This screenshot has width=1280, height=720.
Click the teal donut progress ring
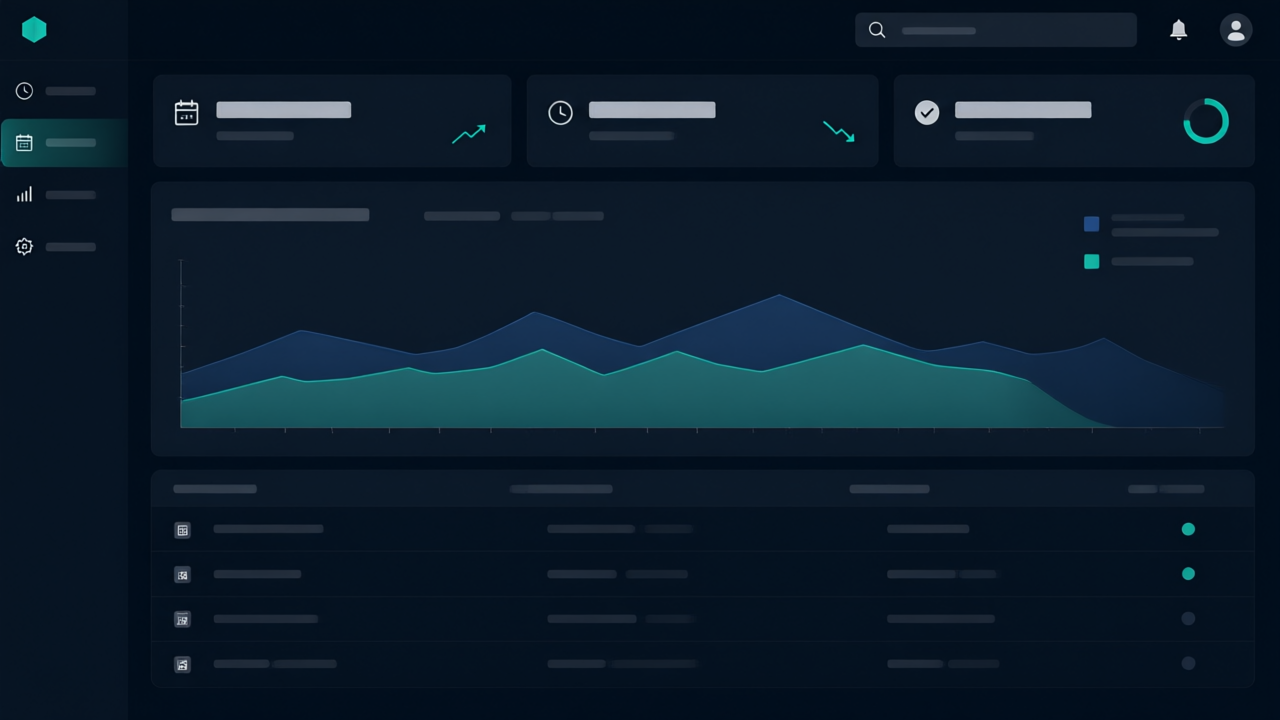tap(1206, 121)
